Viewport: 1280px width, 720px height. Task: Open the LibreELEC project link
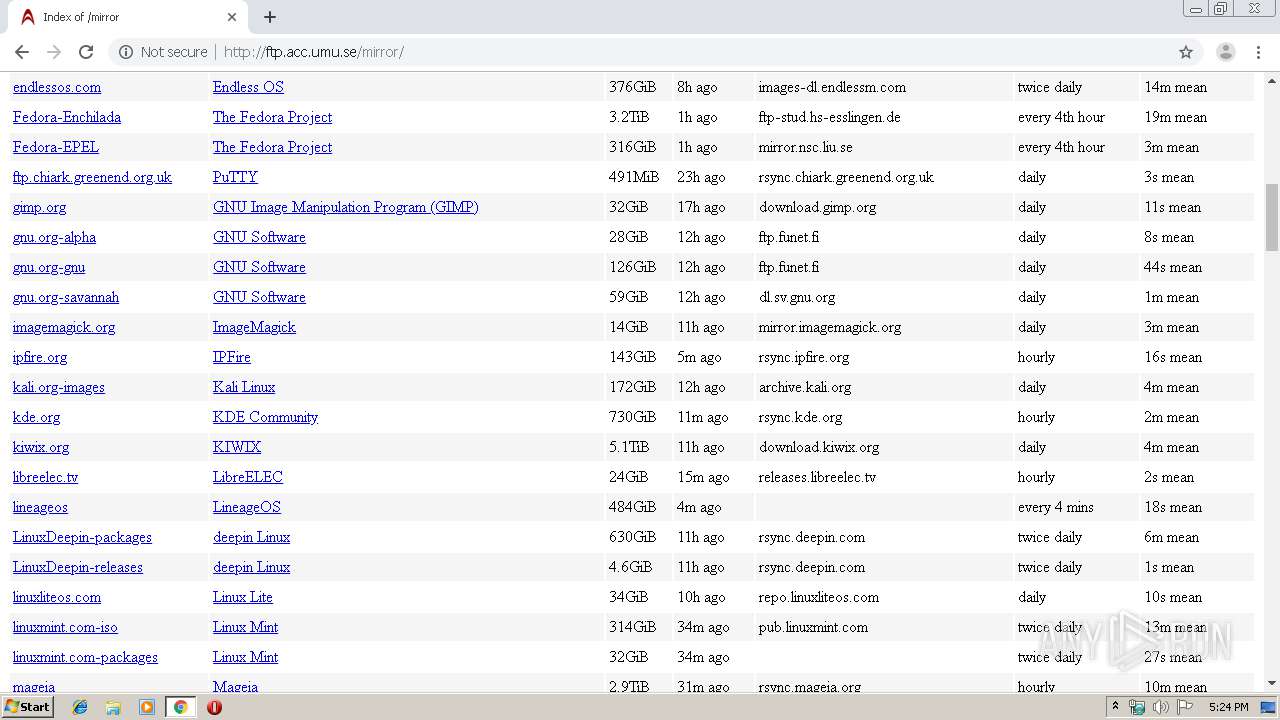pos(248,477)
